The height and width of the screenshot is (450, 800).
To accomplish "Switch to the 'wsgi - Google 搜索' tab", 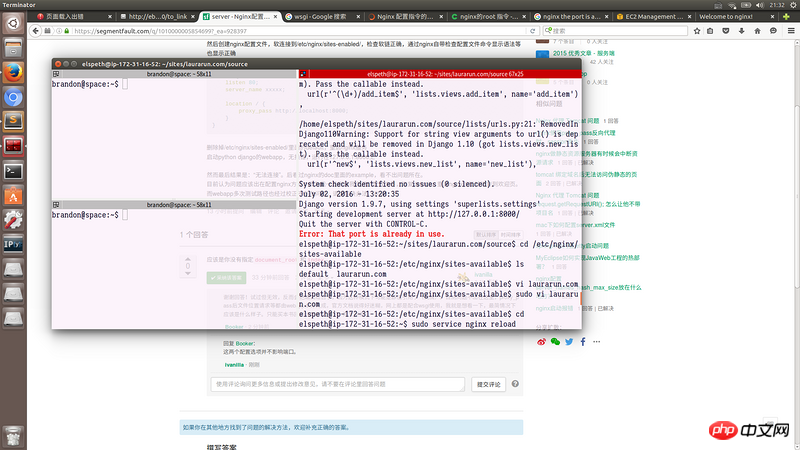I will click(322, 16).
